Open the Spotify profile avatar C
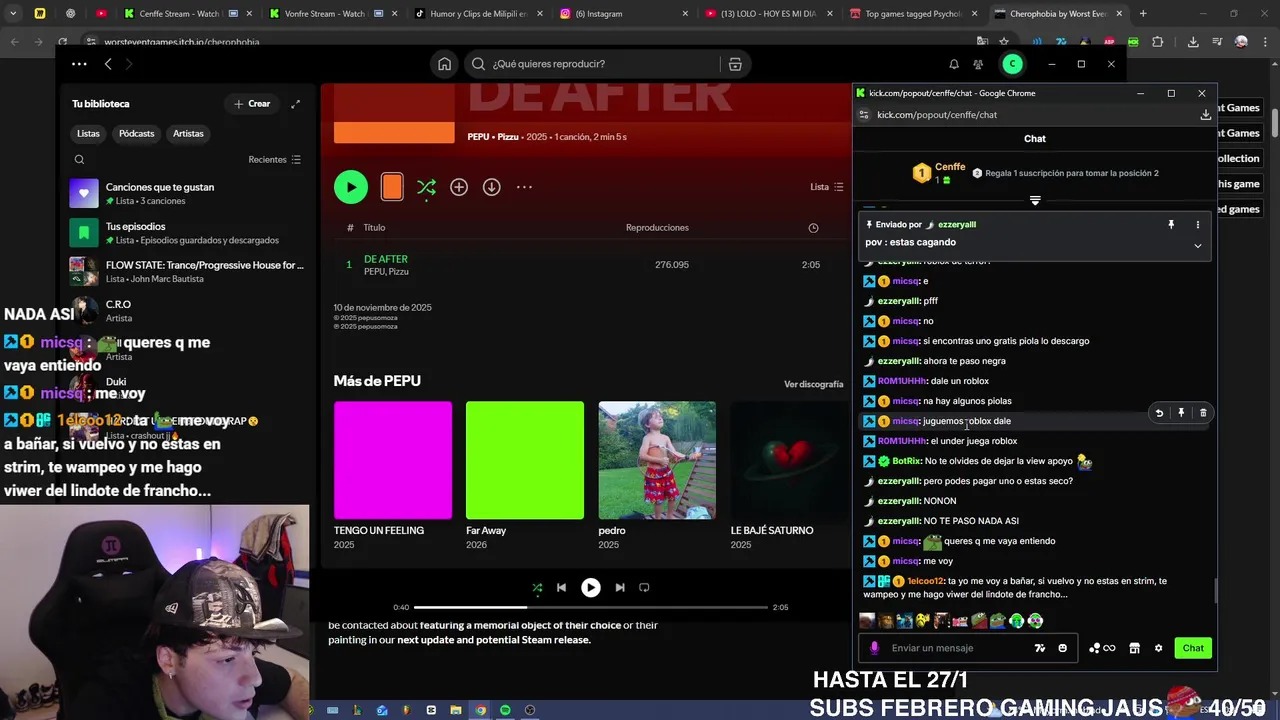This screenshot has height=720, width=1280. pos(1012,64)
